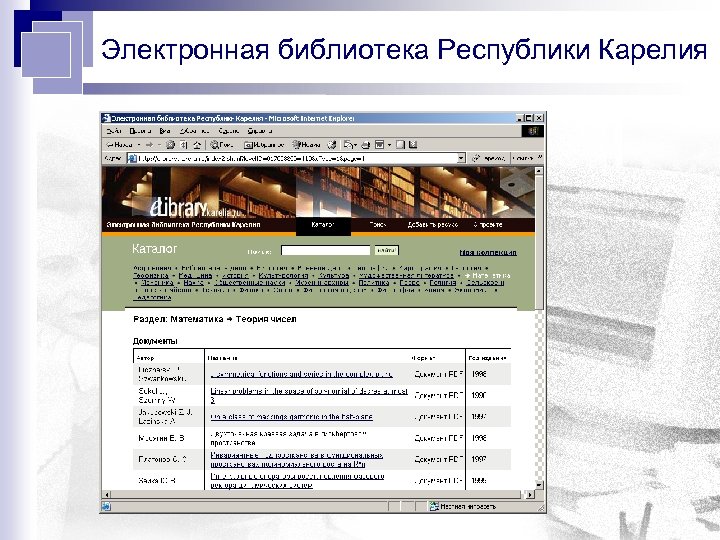Open the View (Вид) menu
This screenshot has width=720, height=540.
click(x=165, y=131)
